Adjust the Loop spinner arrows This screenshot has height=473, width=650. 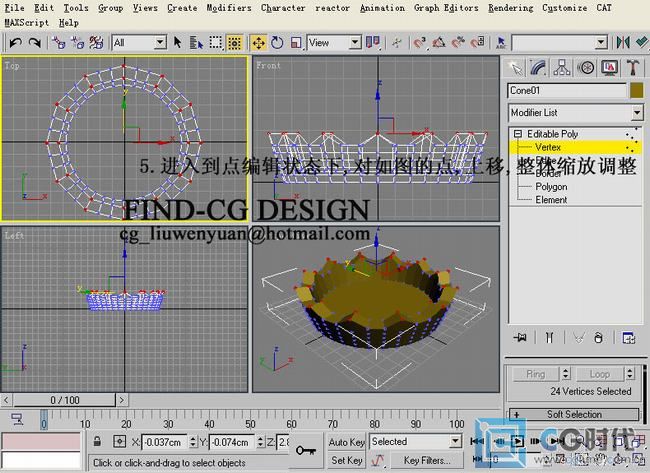pos(630,374)
